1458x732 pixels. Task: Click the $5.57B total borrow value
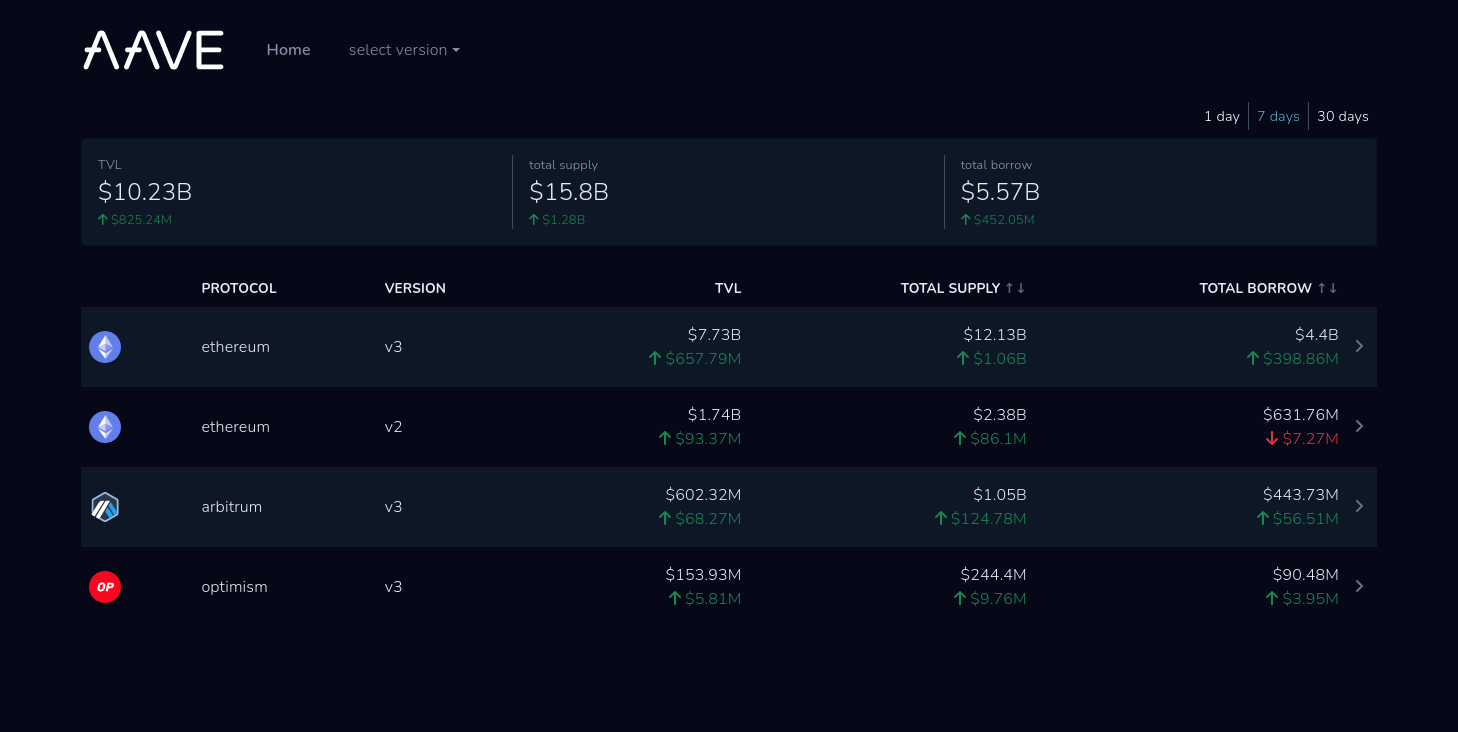coord(1000,191)
